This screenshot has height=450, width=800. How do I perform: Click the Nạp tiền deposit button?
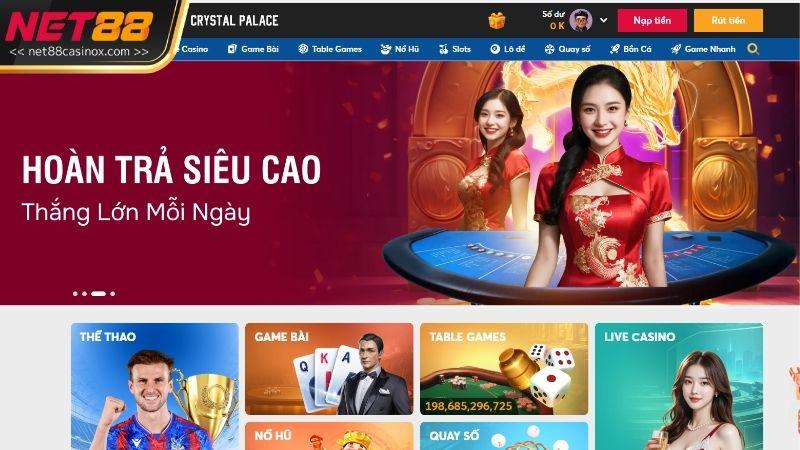pos(652,20)
